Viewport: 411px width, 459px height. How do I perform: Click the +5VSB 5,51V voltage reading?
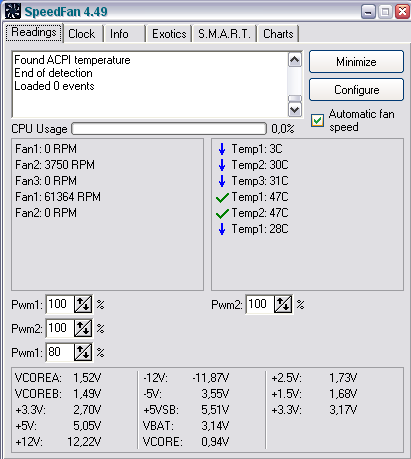pyautogui.click(x=186, y=410)
